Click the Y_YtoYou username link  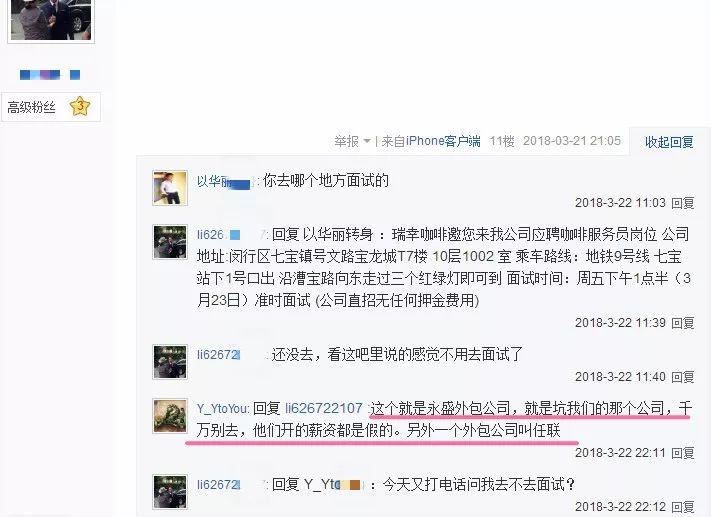coord(222,409)
